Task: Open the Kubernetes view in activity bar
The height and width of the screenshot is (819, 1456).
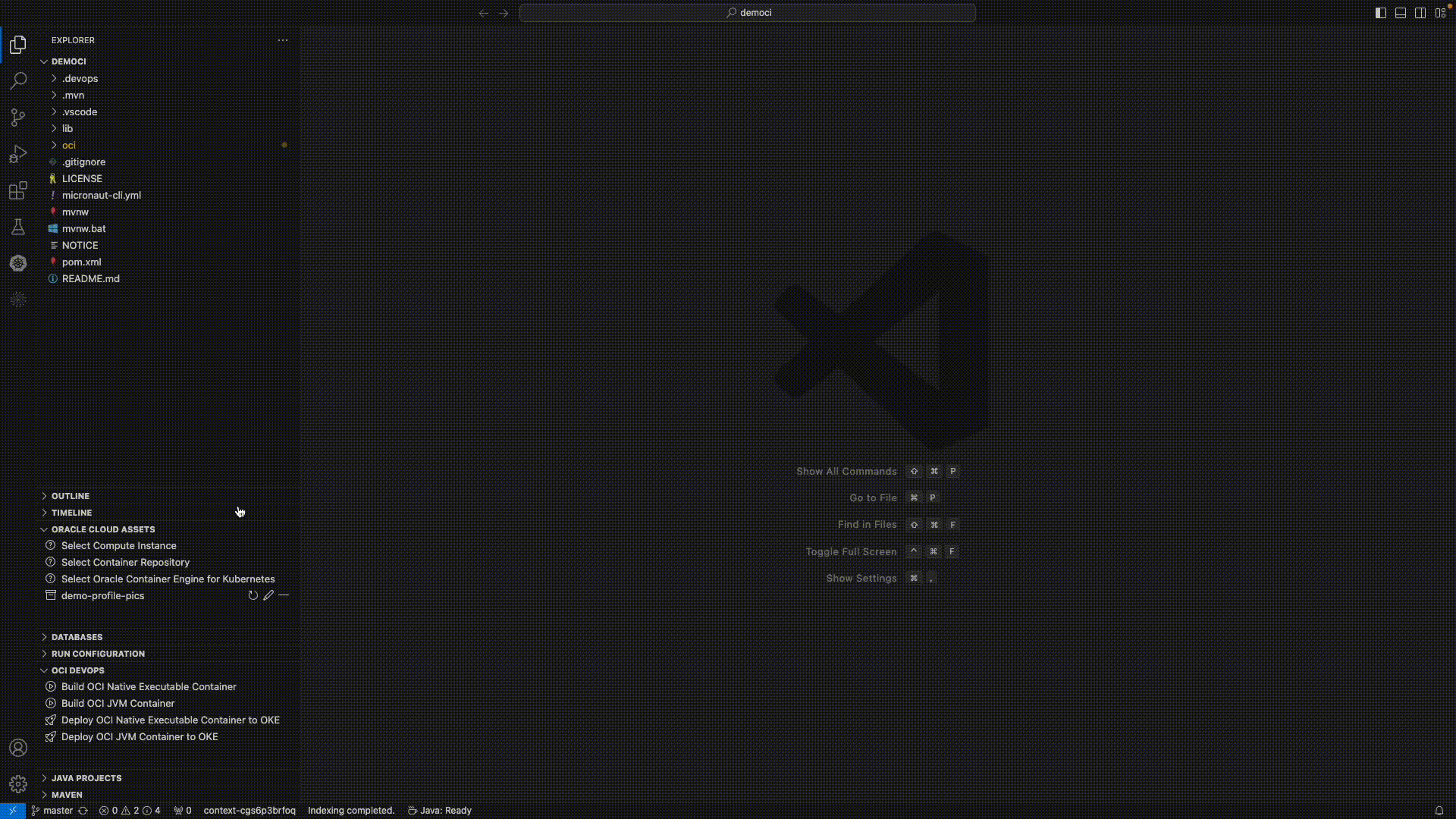Action: click(18, 263)
